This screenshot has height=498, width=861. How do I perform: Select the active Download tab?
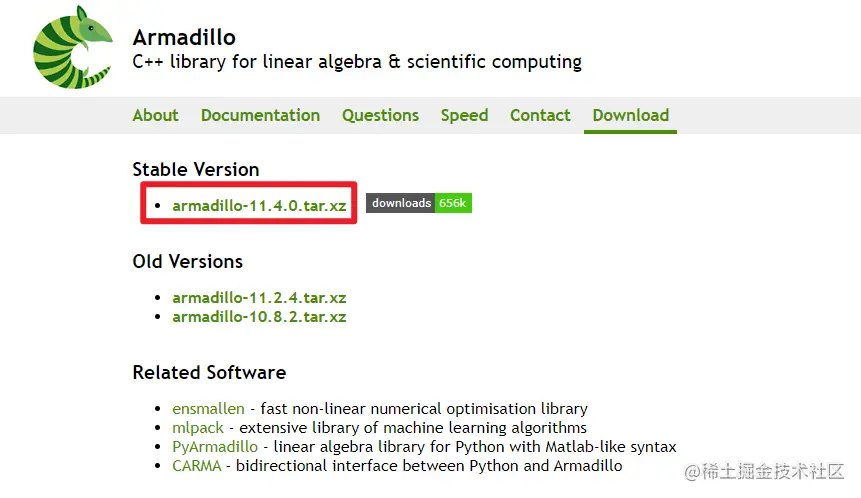(630, 115)
